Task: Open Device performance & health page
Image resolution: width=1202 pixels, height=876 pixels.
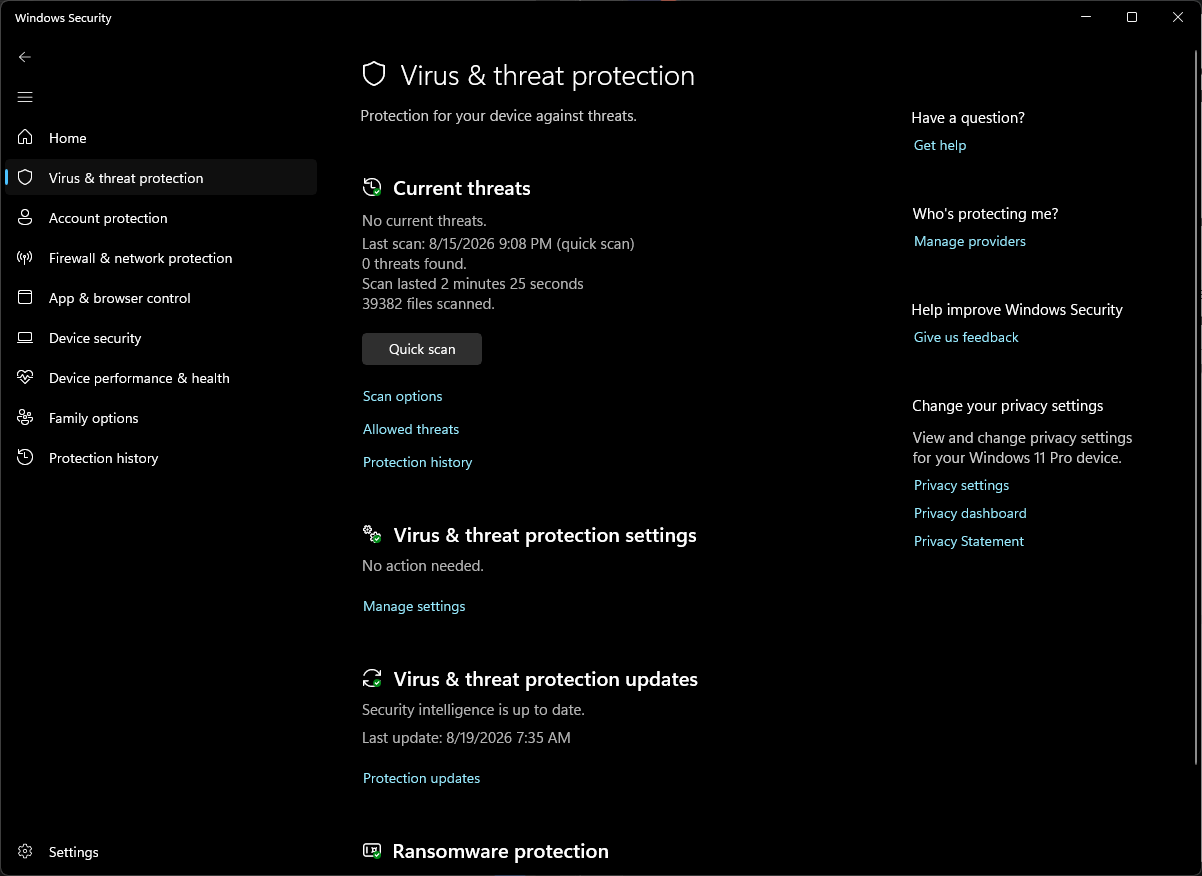Action: tap(161, 377)
